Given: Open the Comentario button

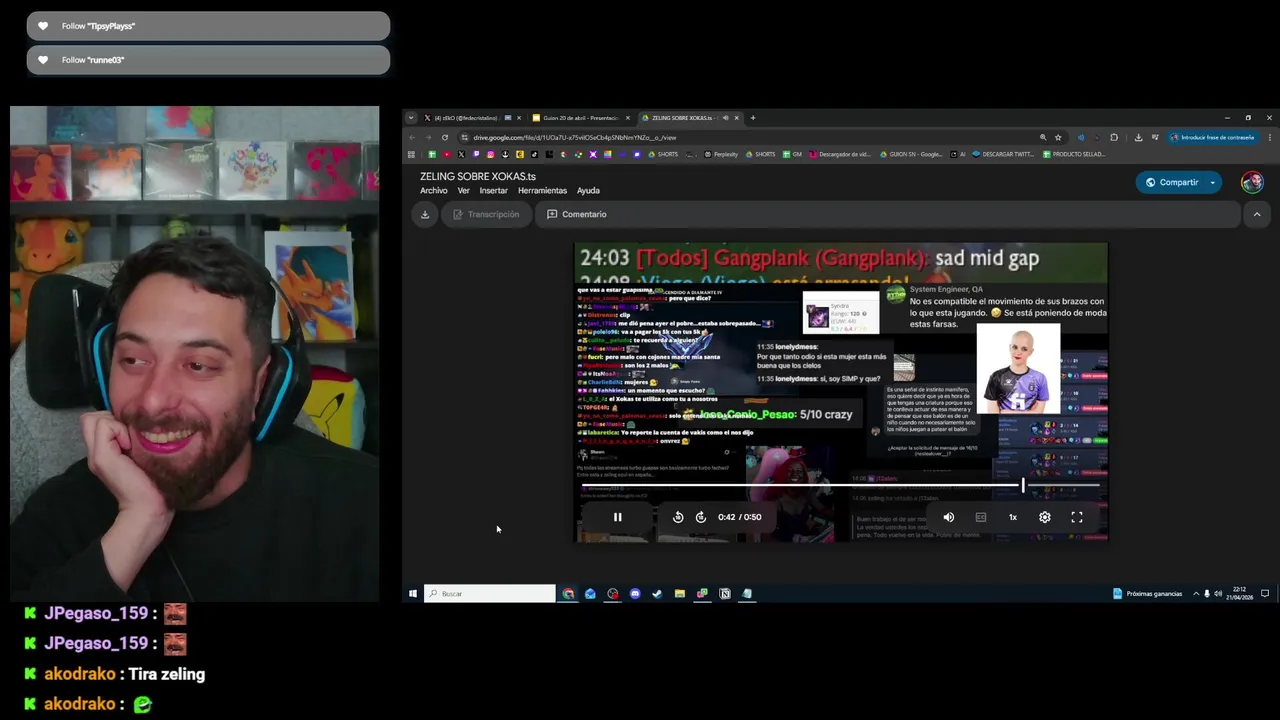Looking at the screenshot, I should coord(577,214).
